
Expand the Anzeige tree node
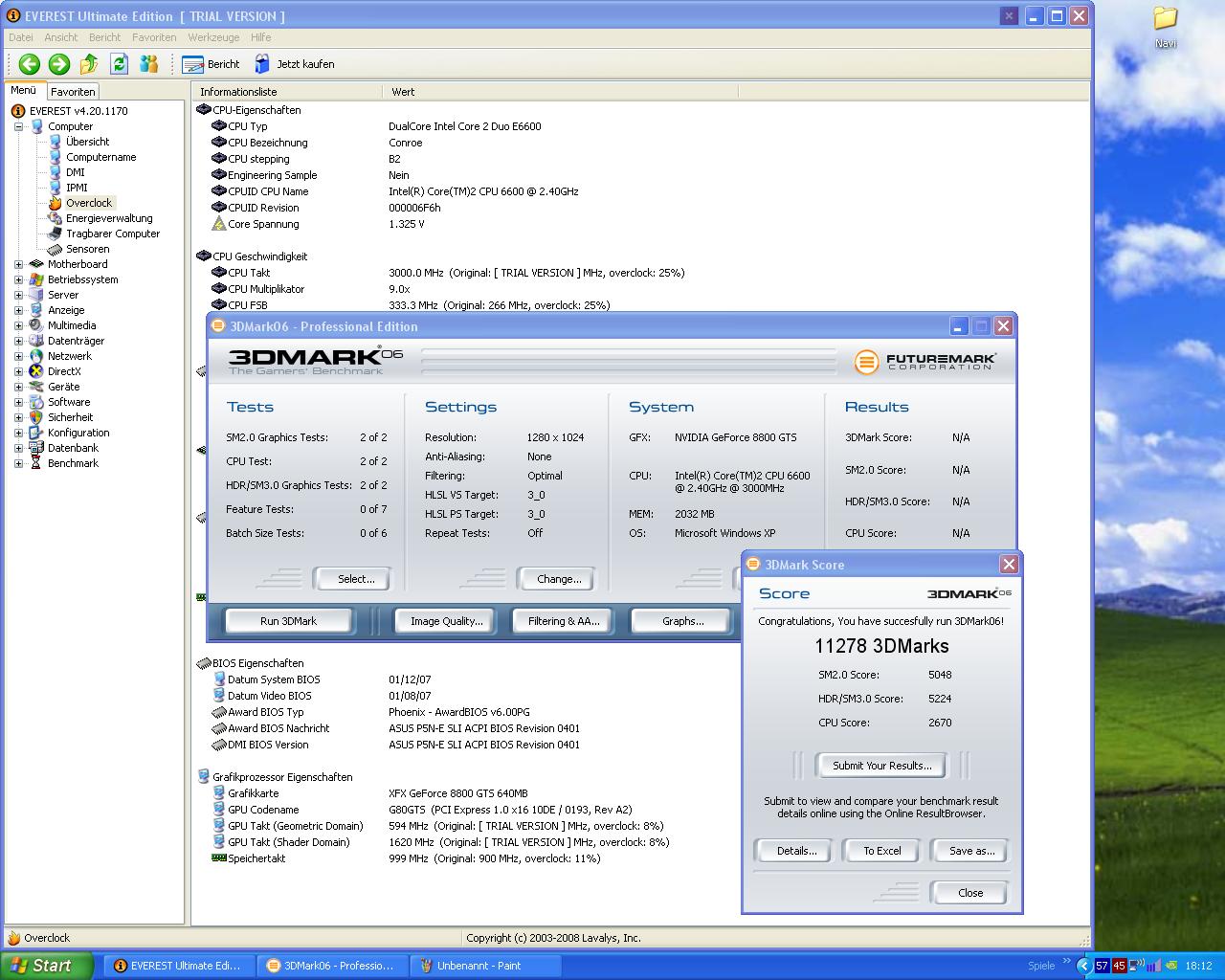(18, 310)
